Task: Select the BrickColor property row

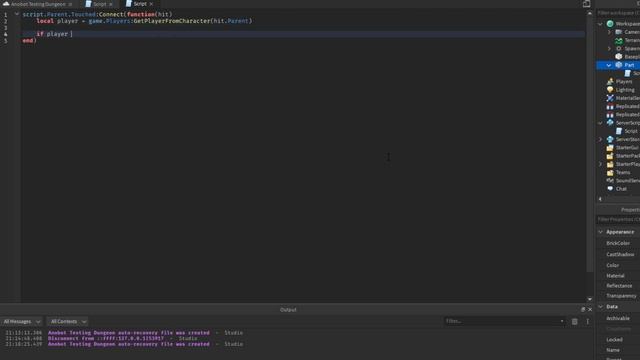Action: (x=618, y=243)
